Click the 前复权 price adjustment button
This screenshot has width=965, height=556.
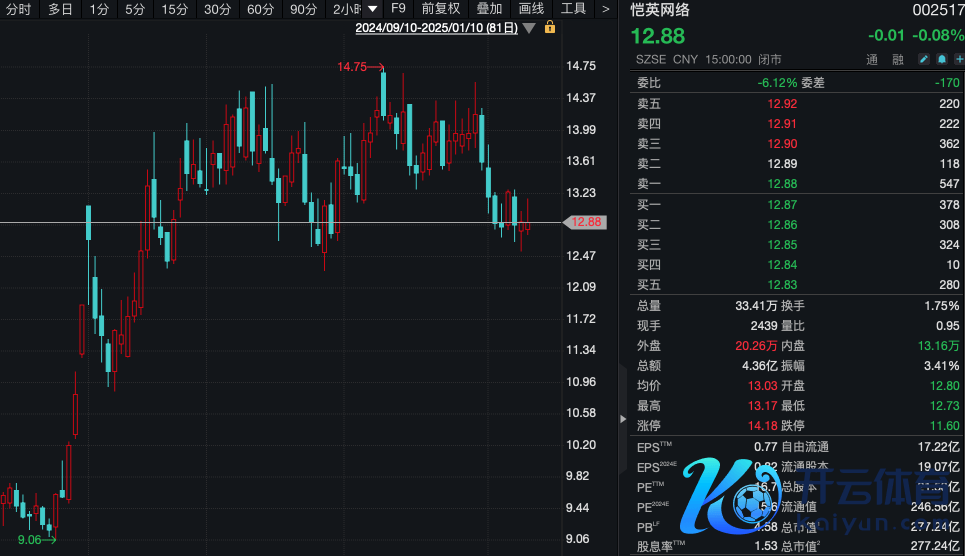(x=441, y=9)
